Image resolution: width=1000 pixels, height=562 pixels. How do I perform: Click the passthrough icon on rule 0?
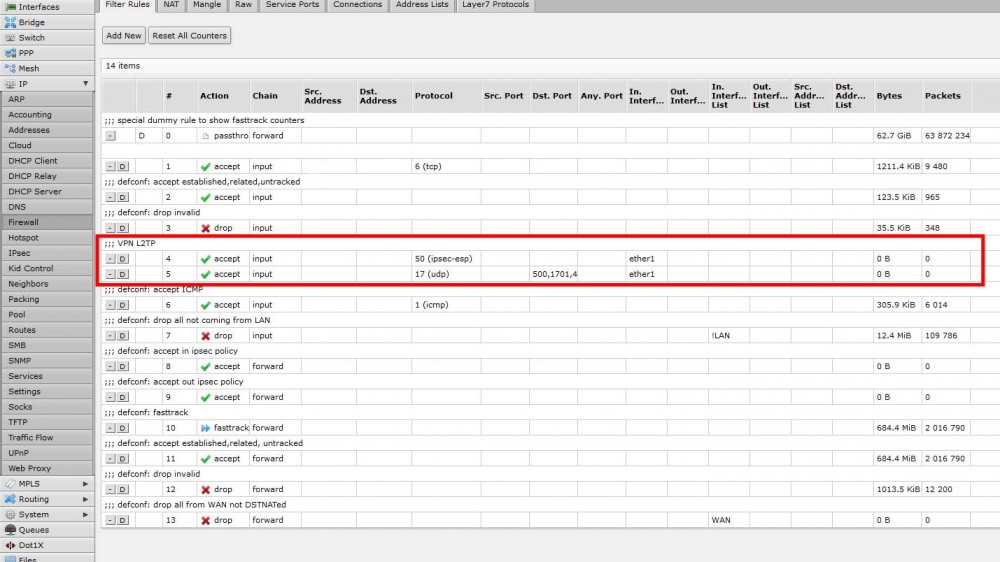(x=205, y=136)
